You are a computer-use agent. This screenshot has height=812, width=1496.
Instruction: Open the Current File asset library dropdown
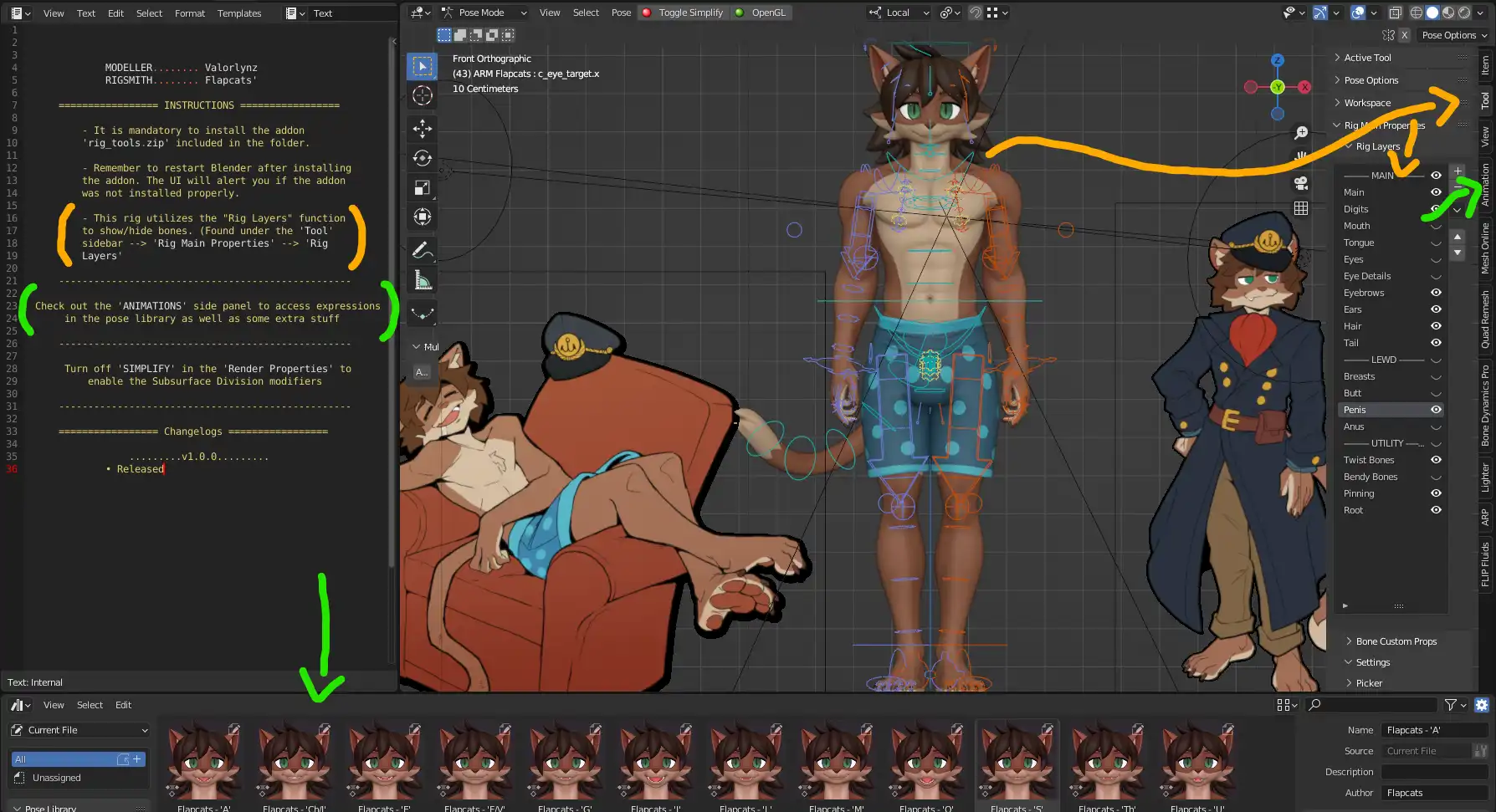pyautogui.click(x=80, y=730)
